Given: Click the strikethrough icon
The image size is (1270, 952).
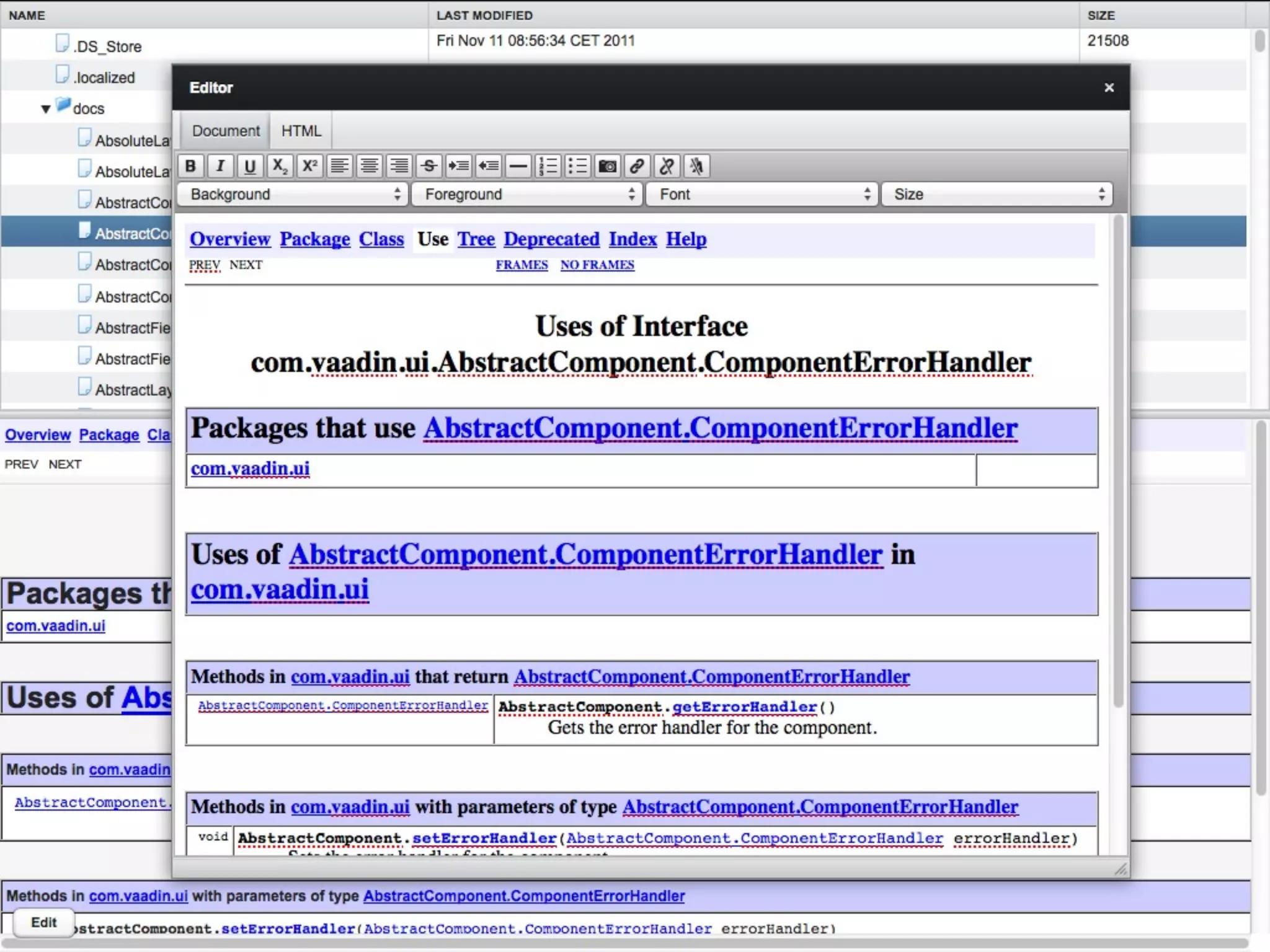Looking at the screenshot, I should pos(429,166).
